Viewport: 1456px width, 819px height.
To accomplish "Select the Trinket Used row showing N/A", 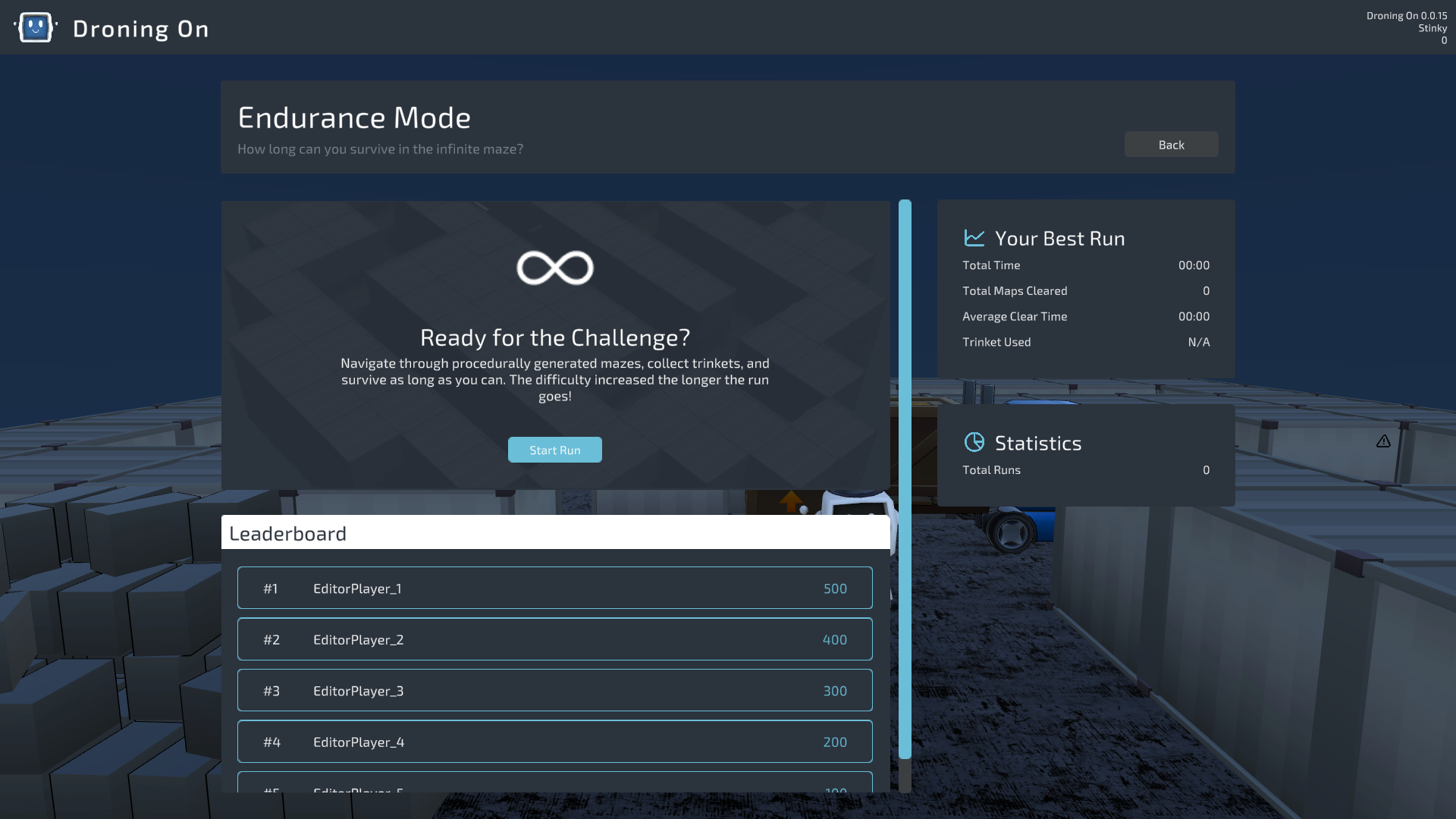I will point(1084,342).
